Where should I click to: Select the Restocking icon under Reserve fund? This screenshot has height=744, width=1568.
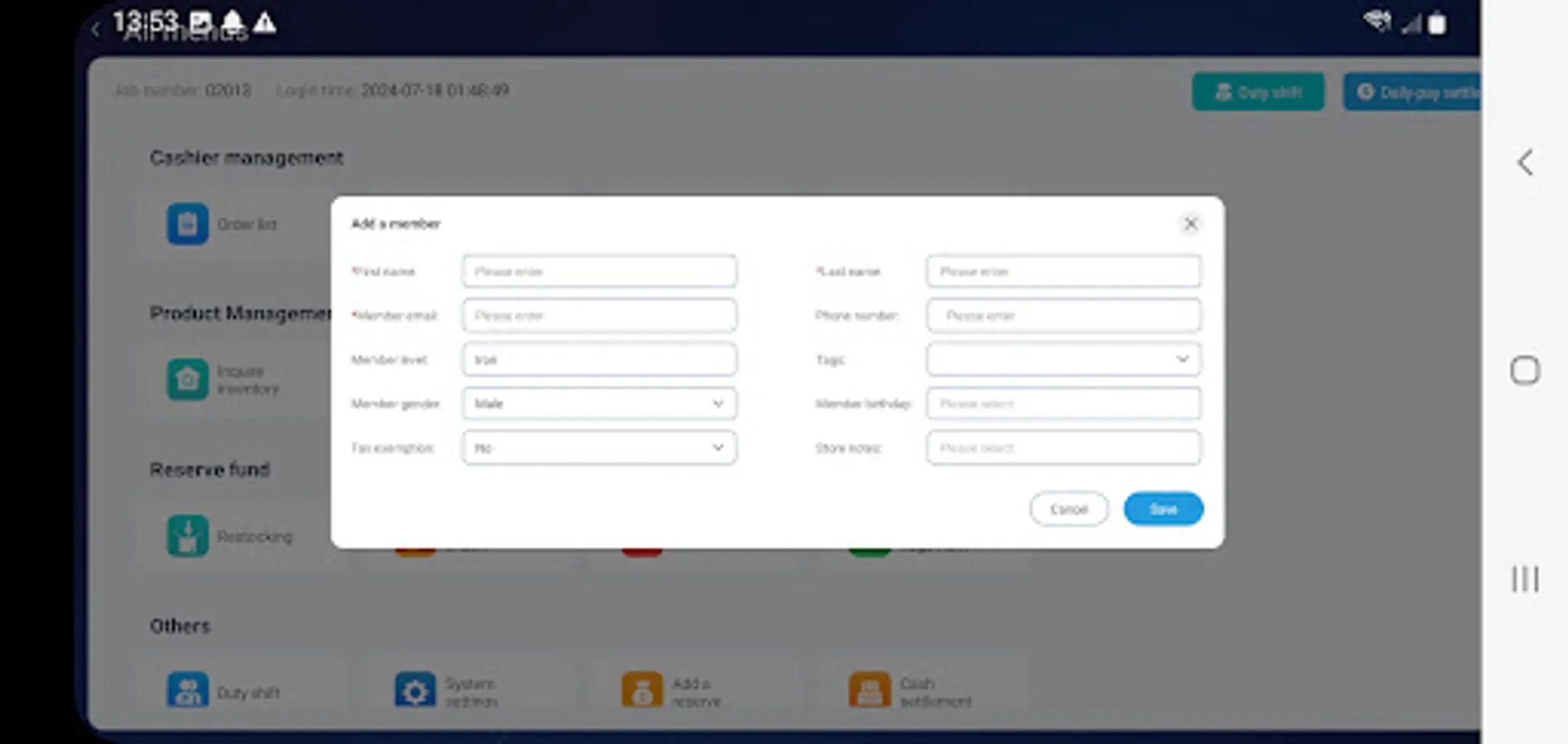tap(188, 536)
